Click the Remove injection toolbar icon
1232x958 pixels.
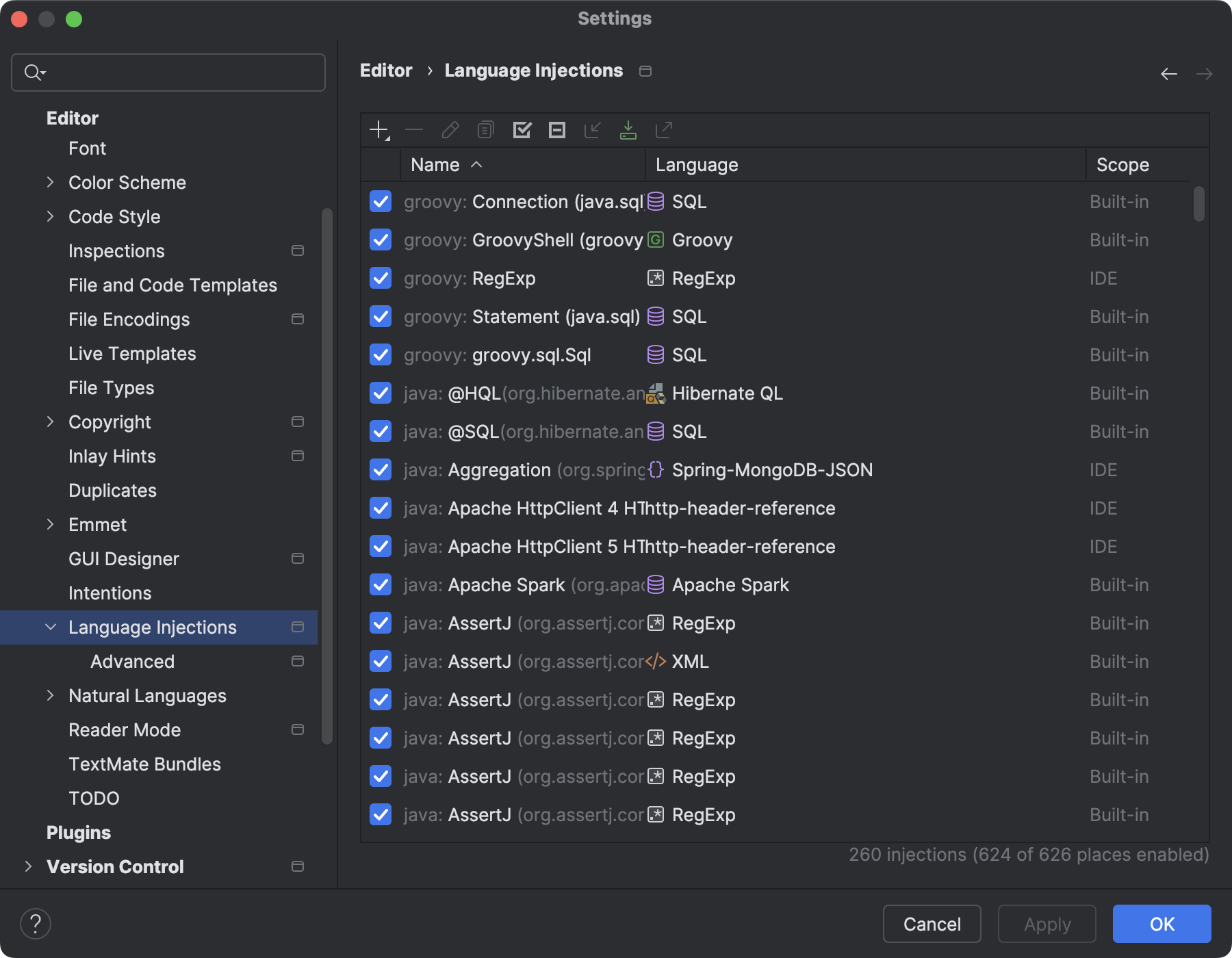click(414, 130)
